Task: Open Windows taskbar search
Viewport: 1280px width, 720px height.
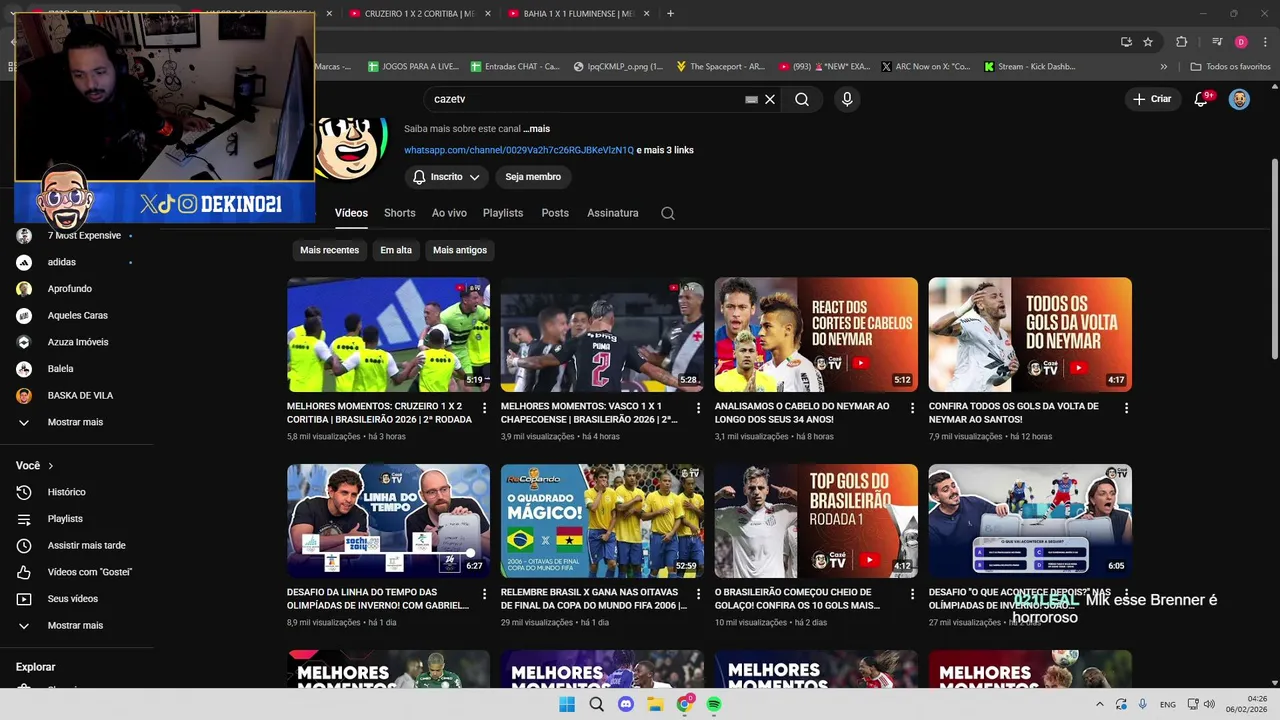Action: coord(597,704)
